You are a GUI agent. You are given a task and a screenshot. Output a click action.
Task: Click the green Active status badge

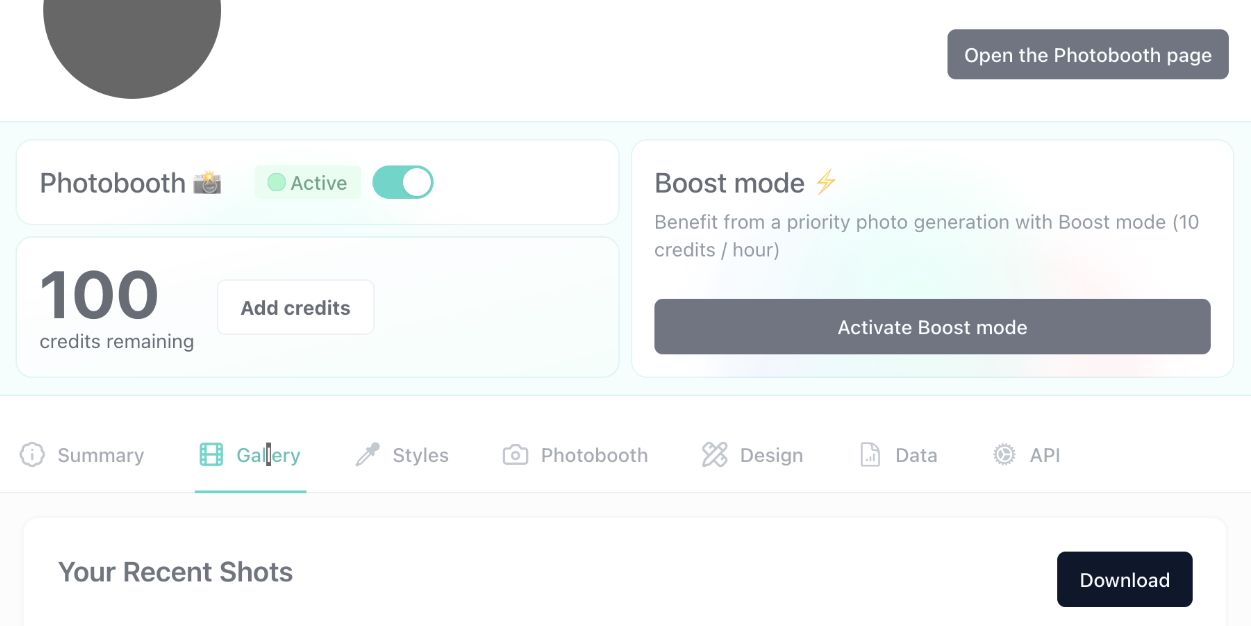pyautogui.click(x=307, y=183)
